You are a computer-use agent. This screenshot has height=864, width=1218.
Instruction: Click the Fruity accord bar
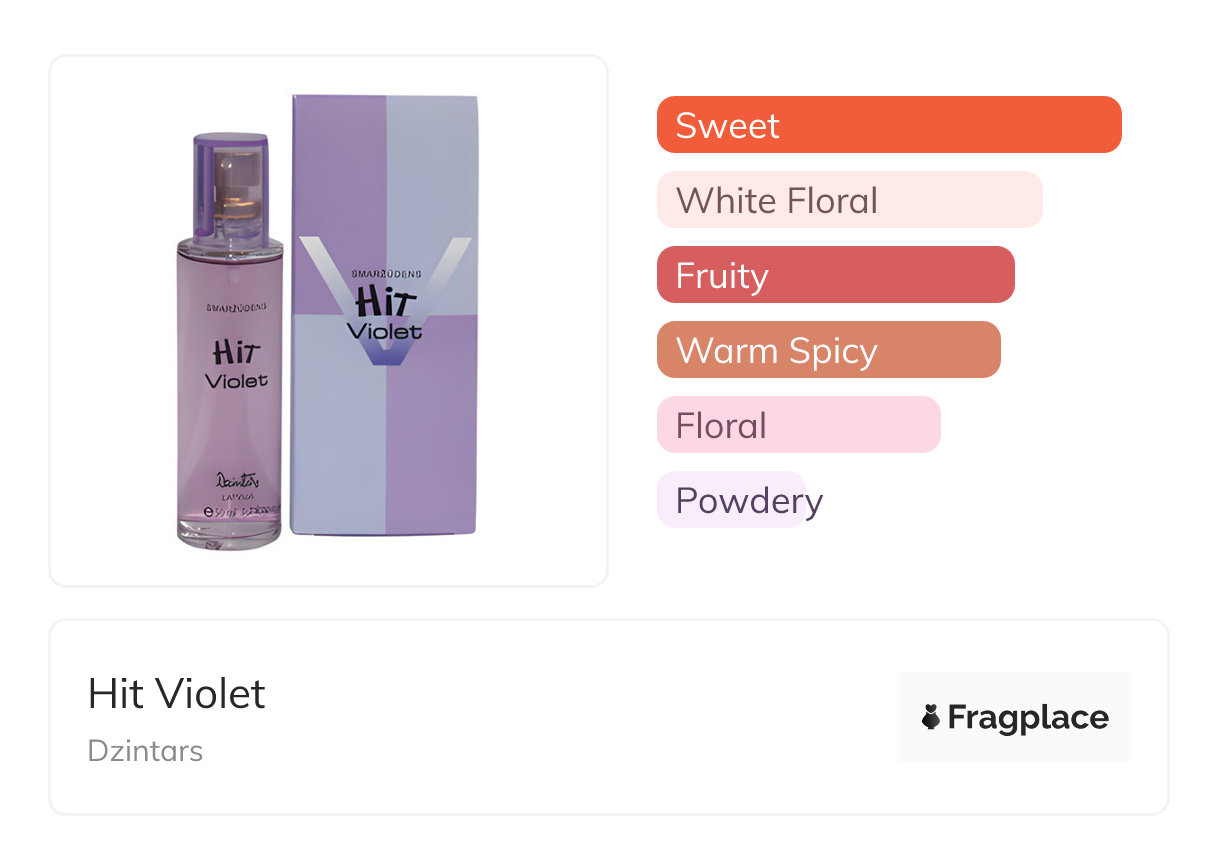835,275
